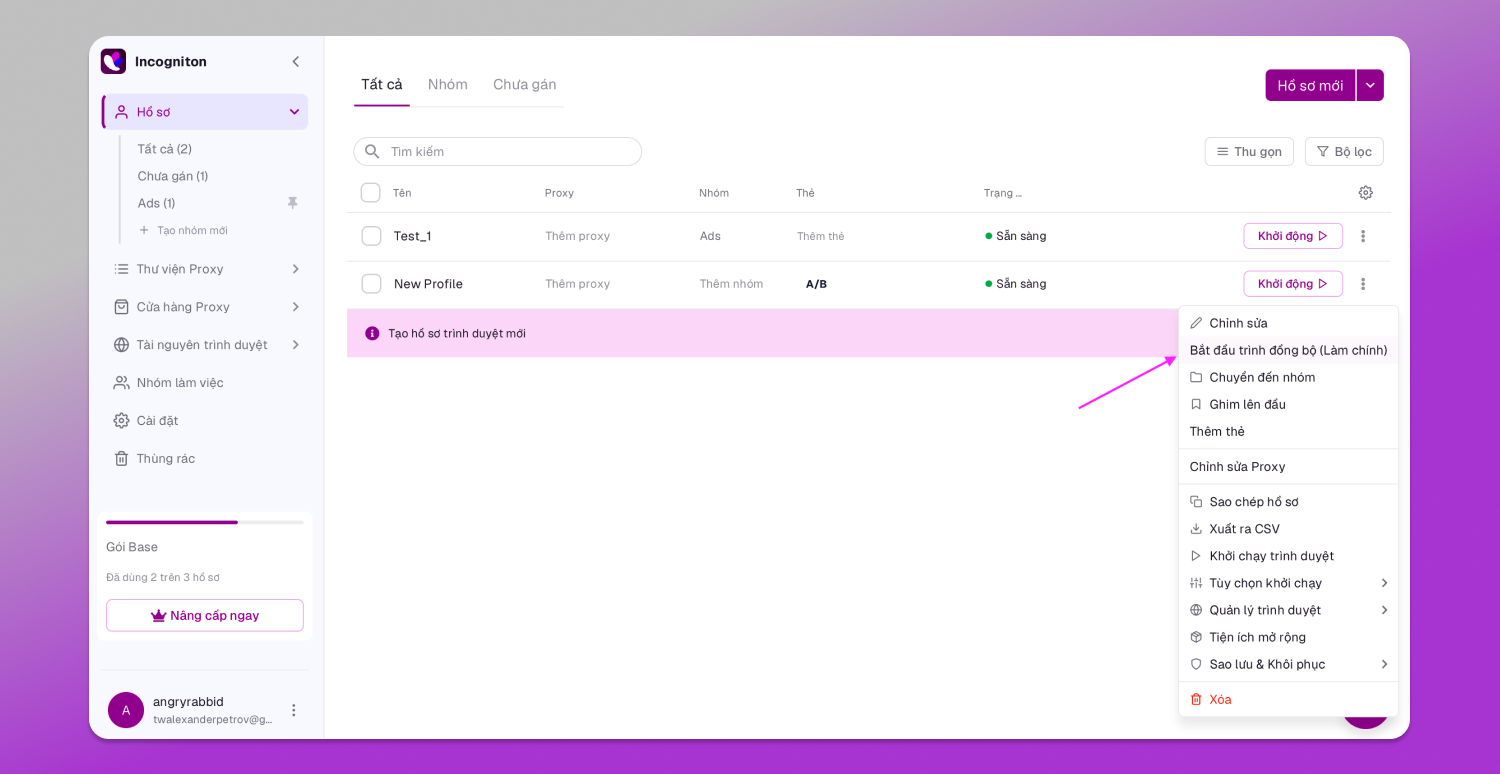Click the angryrabbid user avatar
The image size is (1500, 774).
[126, 710]
